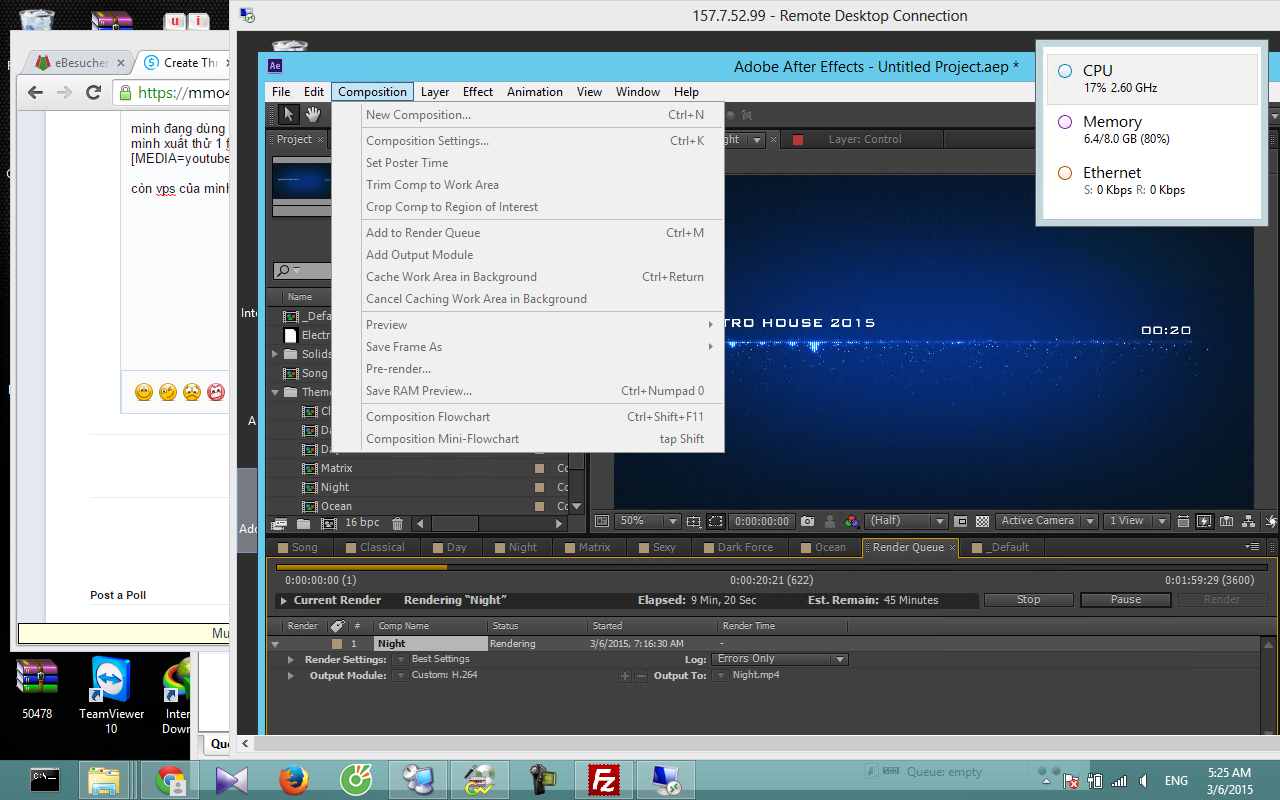
Task: Add output module with plus icon
Action: (625, 676)
